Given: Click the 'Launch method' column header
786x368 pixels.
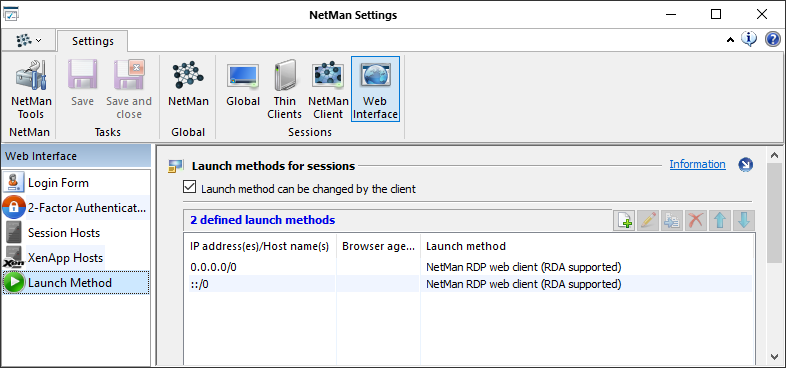Looking at the screenshot, I should [x=586, y=246].
